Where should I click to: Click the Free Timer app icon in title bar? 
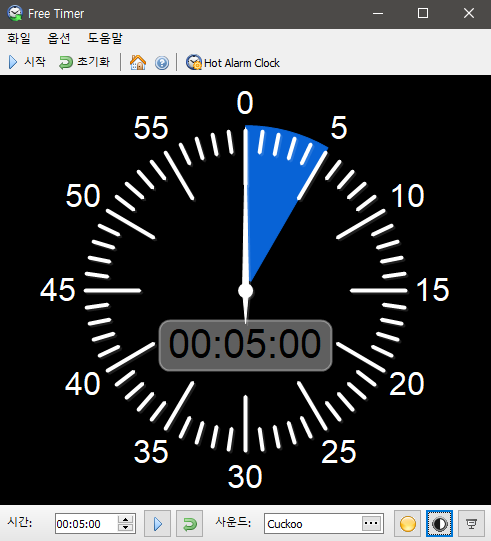click(x=15, y=13)
